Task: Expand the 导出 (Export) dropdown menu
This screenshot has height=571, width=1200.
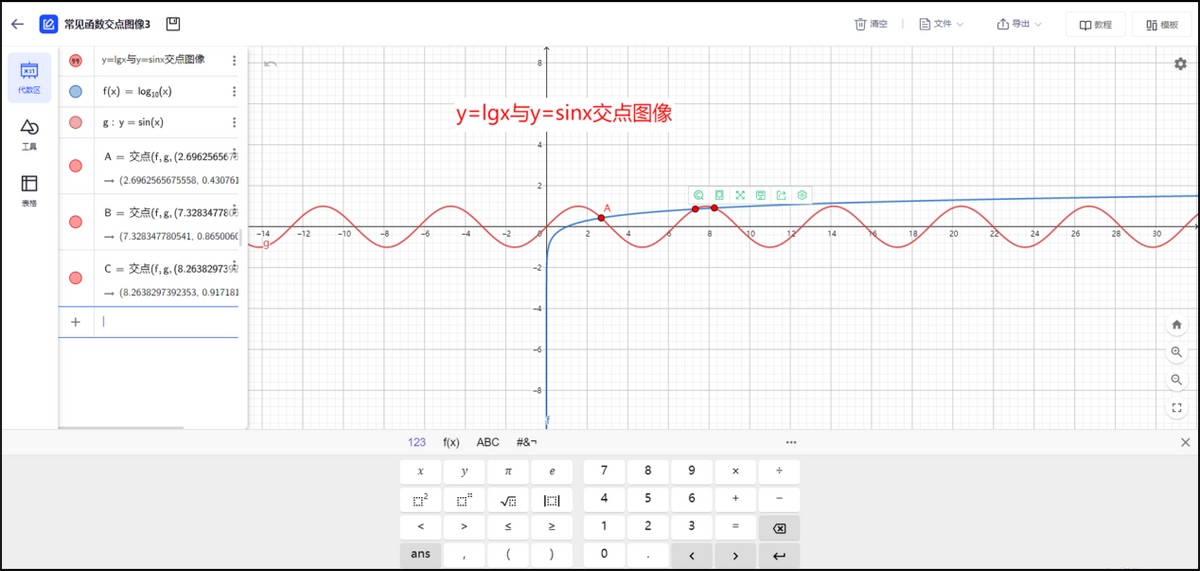Action: 1019,24
